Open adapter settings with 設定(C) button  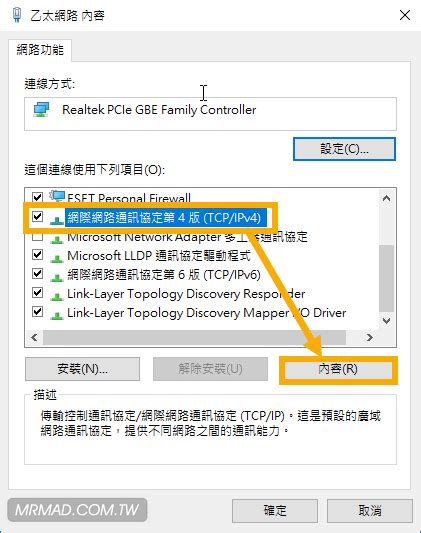[x=344, y=149]
